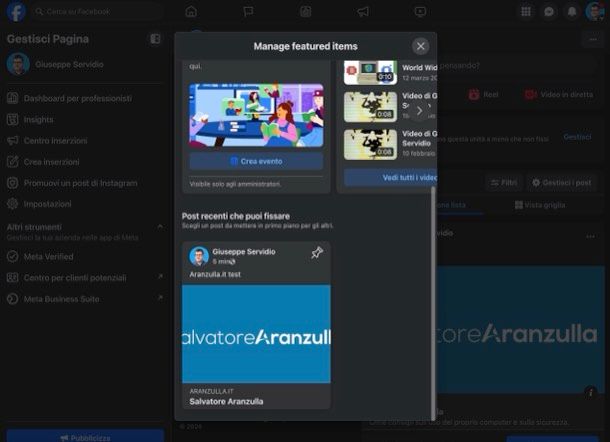The height and width of the screenshot is (442, 610).
Task: Click the Reel button
Action: click(x=484, y=95)
